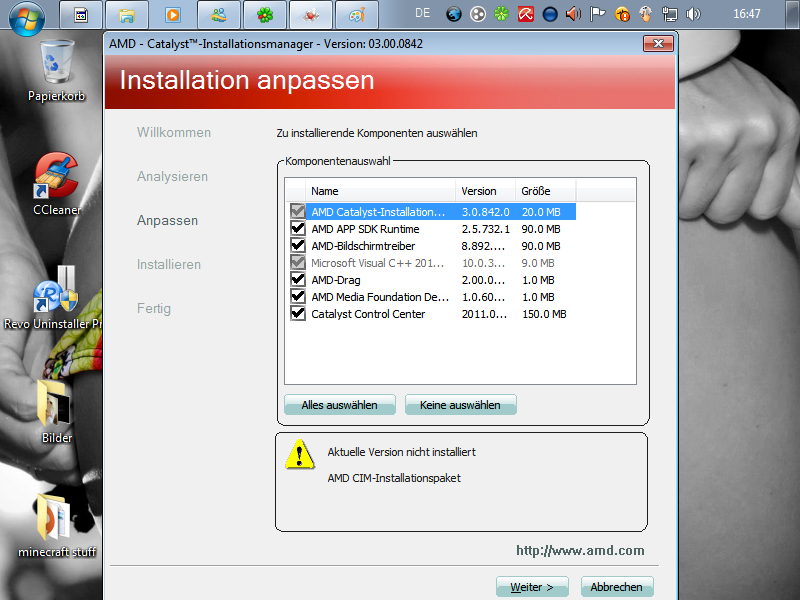Select the Revo Uninstaller desktop shortcut
This screenshot has width=800, height=600.
coord(54,297)
